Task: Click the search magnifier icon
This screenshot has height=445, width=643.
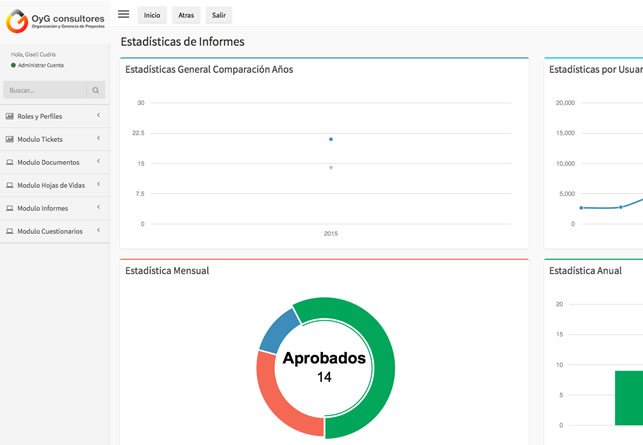Action: point(95,90)
